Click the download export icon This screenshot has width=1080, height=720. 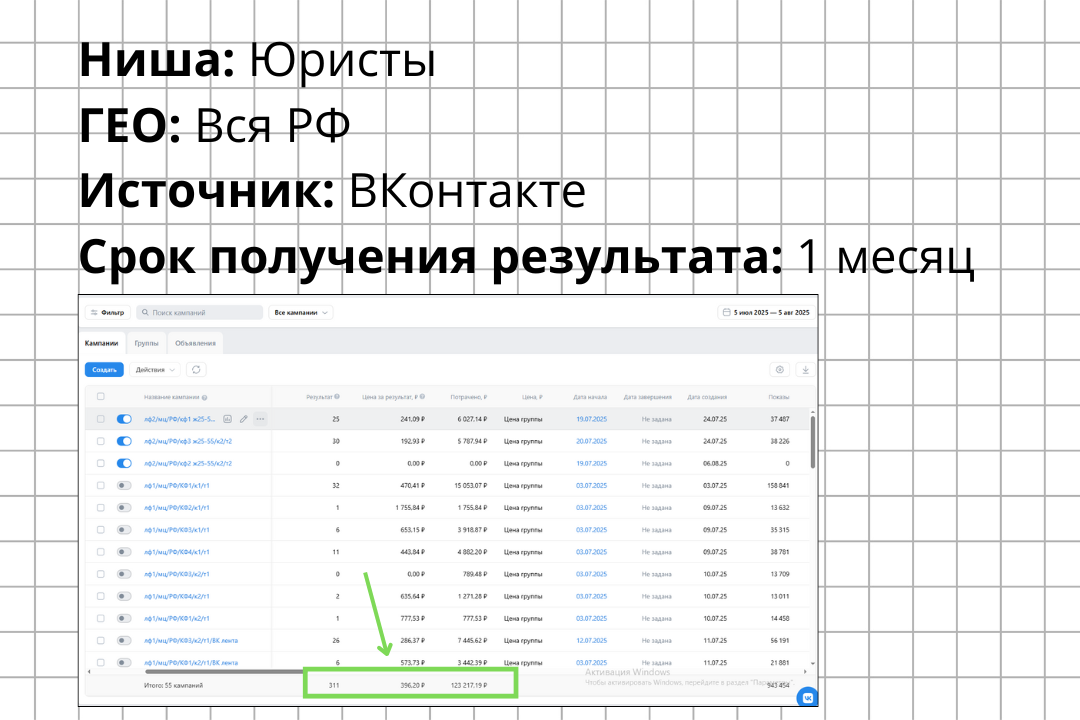[805, 370]
